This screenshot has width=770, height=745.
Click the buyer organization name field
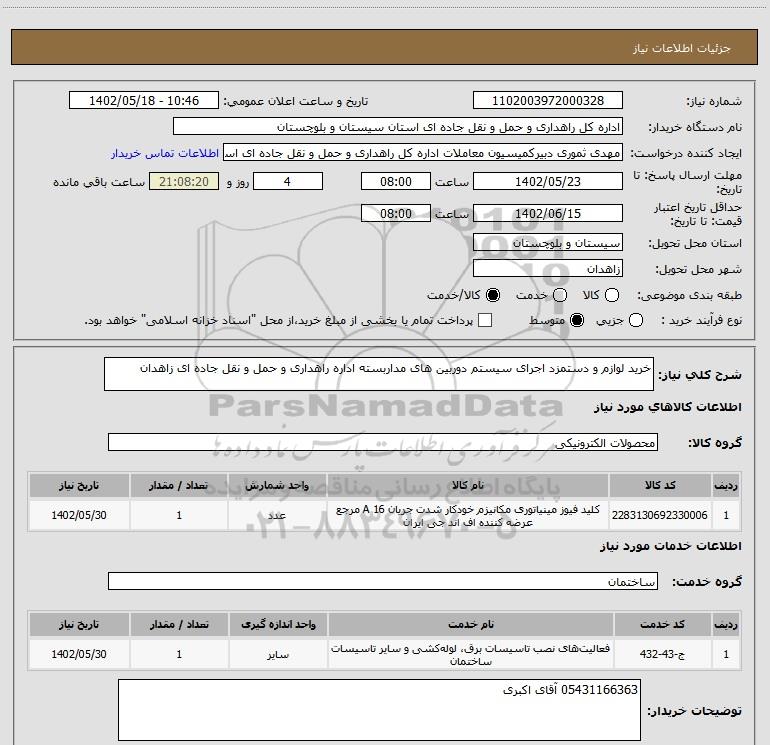[x=398, y=127]
